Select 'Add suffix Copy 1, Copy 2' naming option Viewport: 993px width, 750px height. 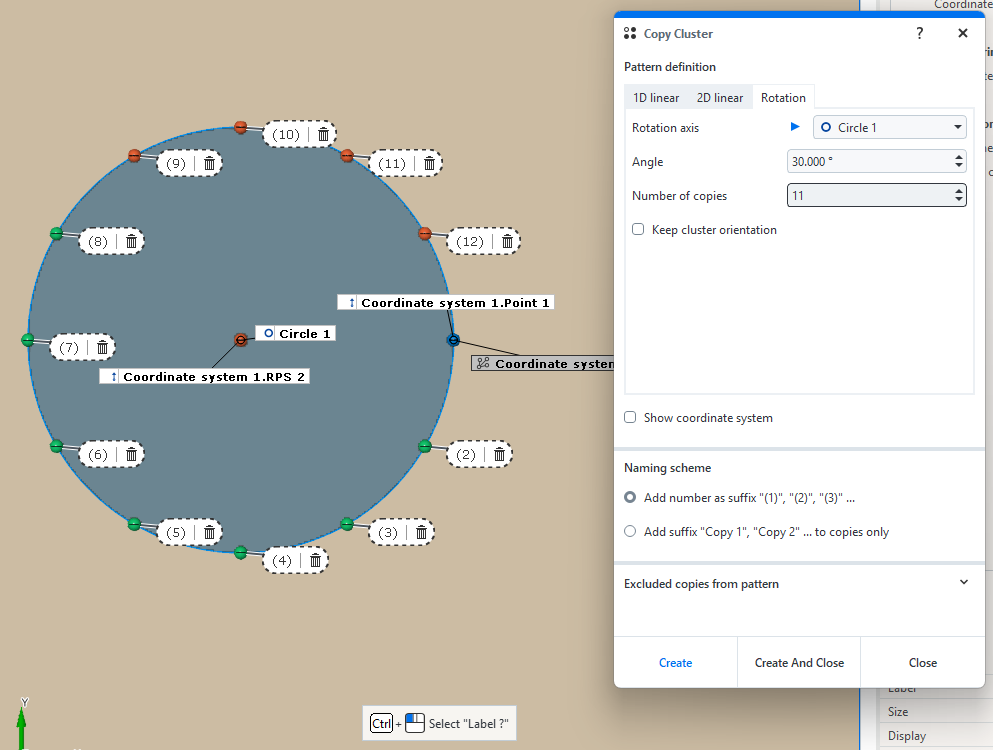coord(630,532)
